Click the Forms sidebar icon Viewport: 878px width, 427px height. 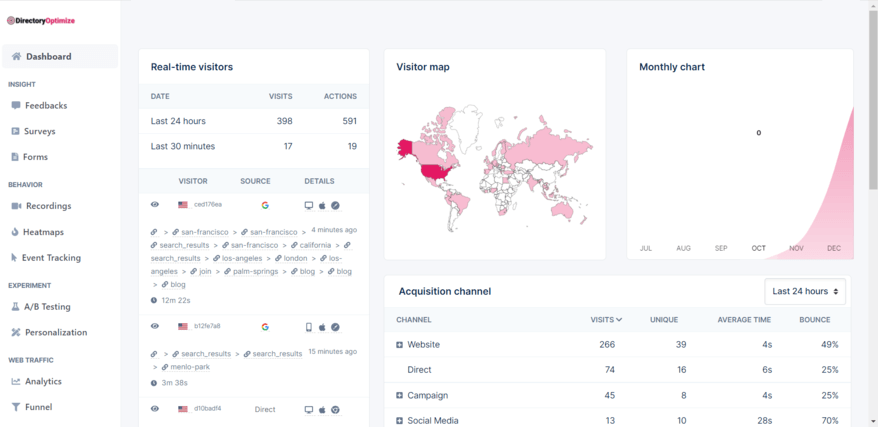click(x=16, y=157)
